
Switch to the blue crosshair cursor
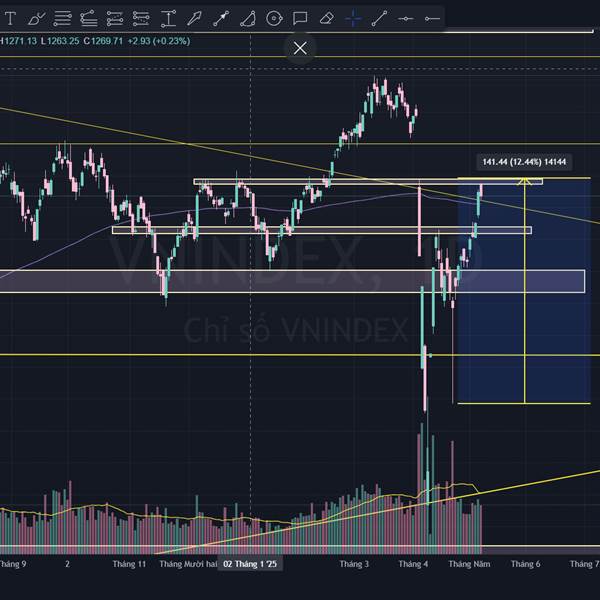tap(353, 18)
